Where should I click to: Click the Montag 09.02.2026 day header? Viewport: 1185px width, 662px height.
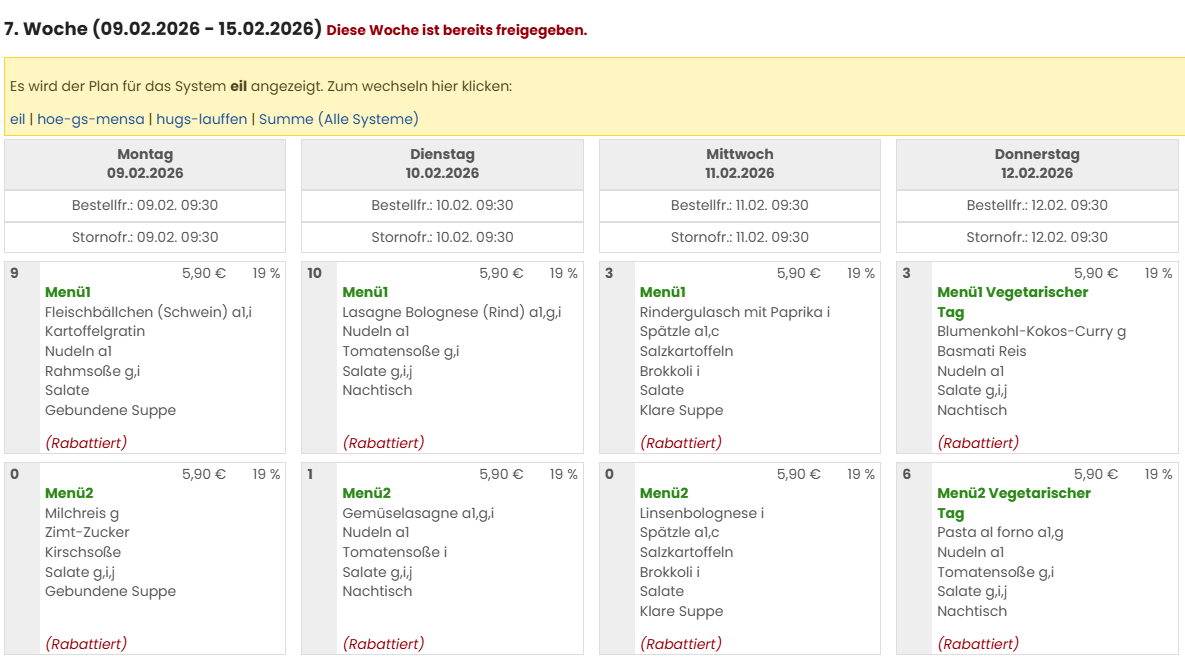(145, 164)
